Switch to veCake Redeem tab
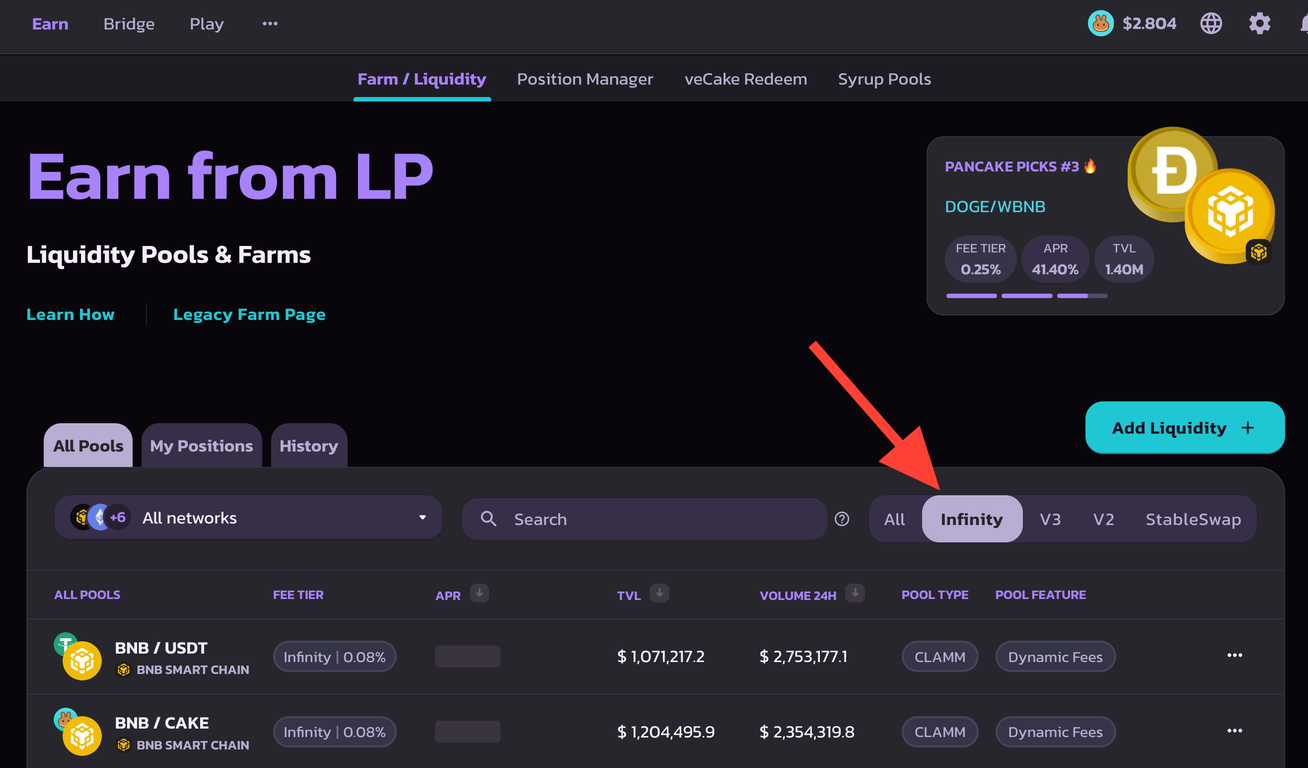This screenshot has width=1308, height=768. [x=746, y=79]
